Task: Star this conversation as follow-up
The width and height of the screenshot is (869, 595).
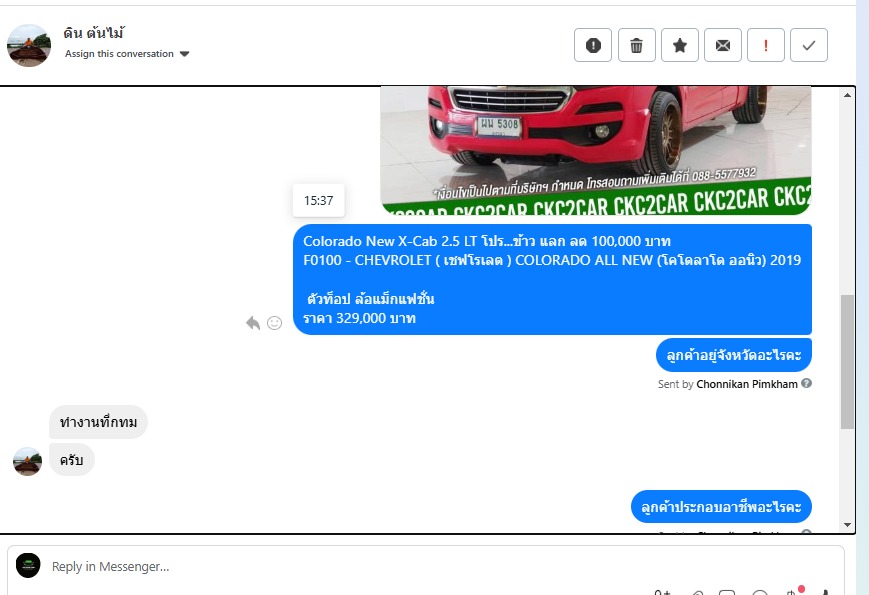Action: 679,45
